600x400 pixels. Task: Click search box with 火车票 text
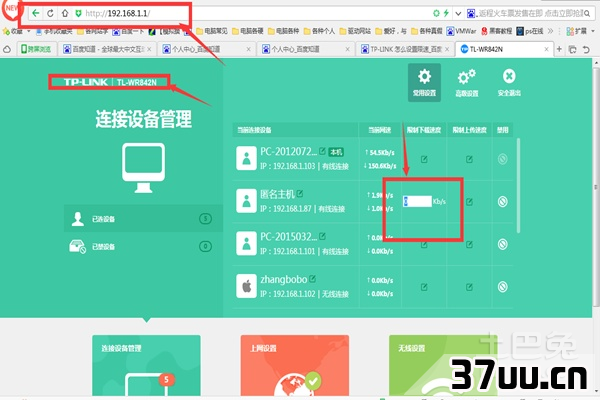(530, 13)
